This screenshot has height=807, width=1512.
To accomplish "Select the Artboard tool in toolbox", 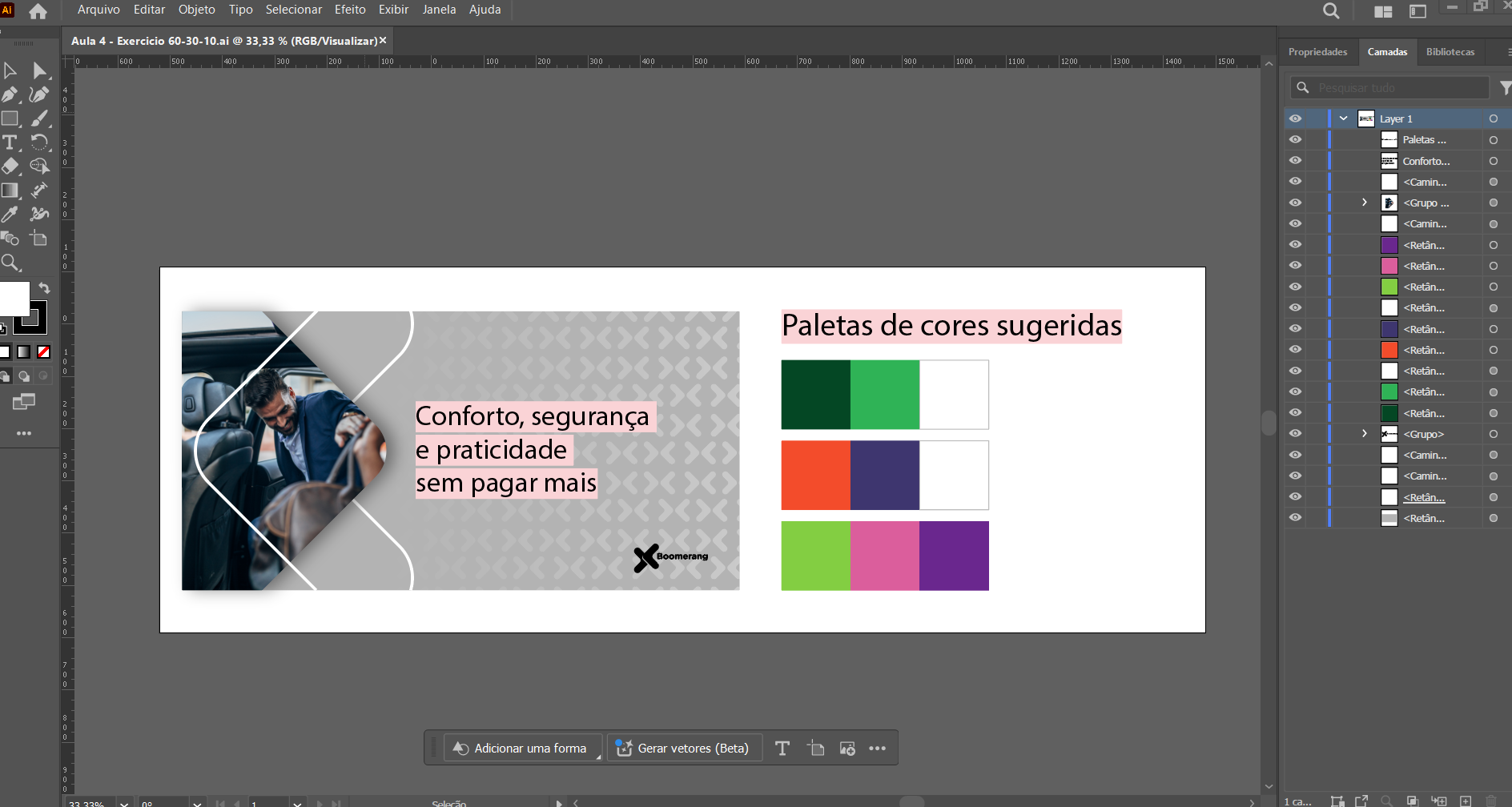I will (39, 239).
